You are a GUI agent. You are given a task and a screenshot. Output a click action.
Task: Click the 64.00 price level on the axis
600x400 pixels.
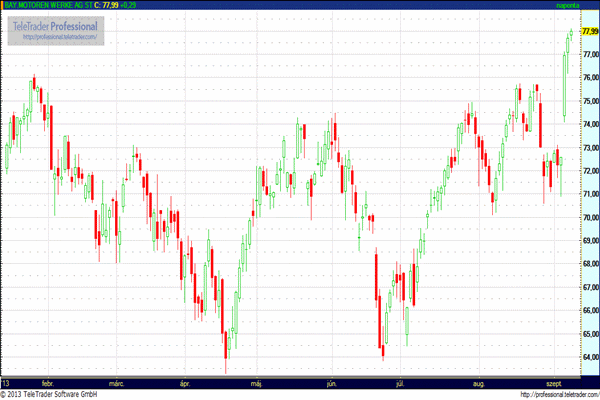[589, 357]
